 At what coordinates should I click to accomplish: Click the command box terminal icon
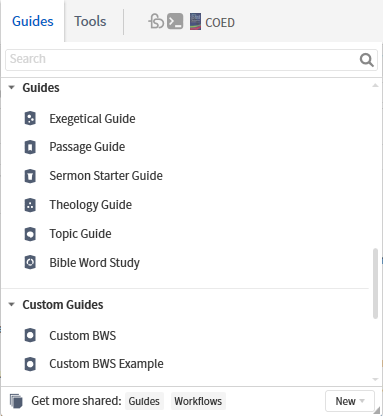[x=175, y=22]
